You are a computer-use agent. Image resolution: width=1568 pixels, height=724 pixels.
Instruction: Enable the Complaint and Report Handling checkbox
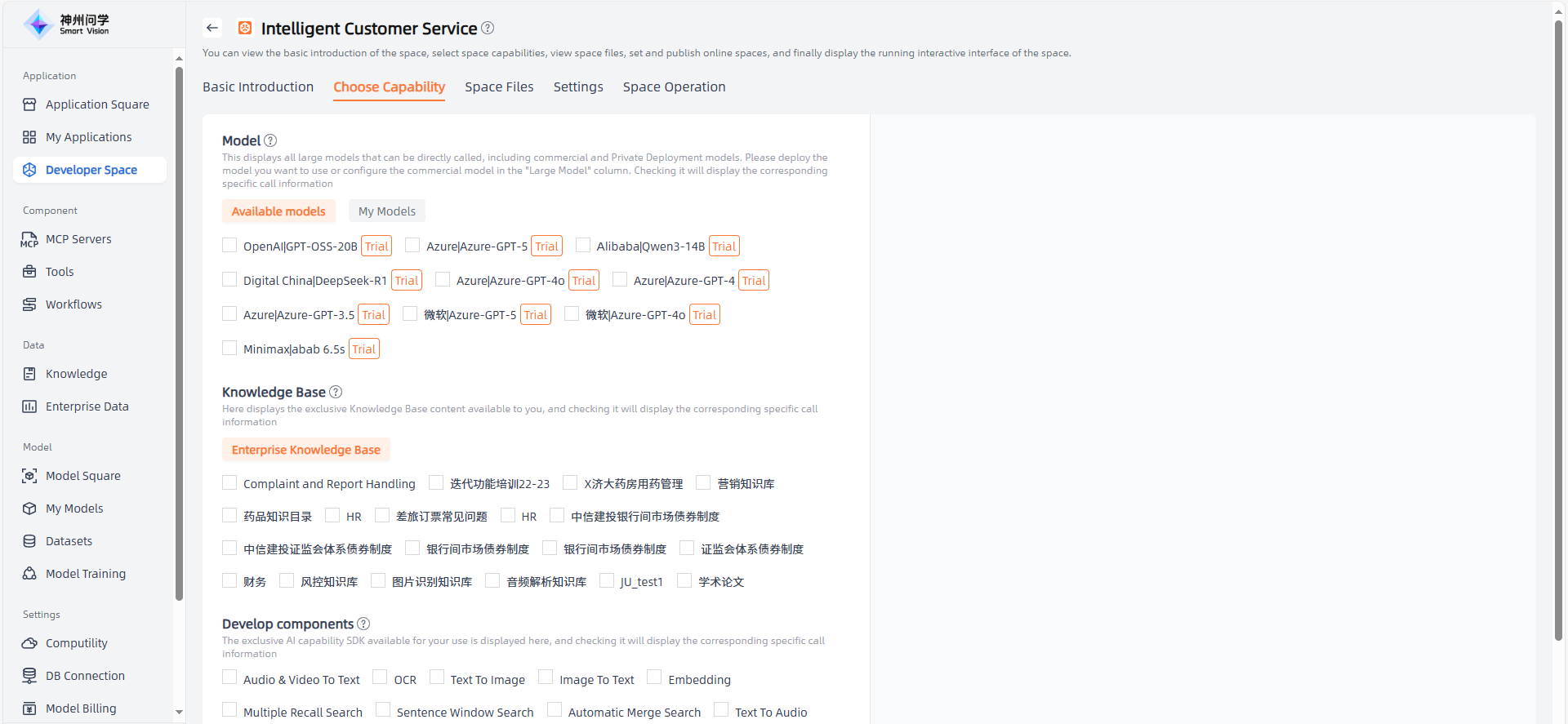(229, 483)
